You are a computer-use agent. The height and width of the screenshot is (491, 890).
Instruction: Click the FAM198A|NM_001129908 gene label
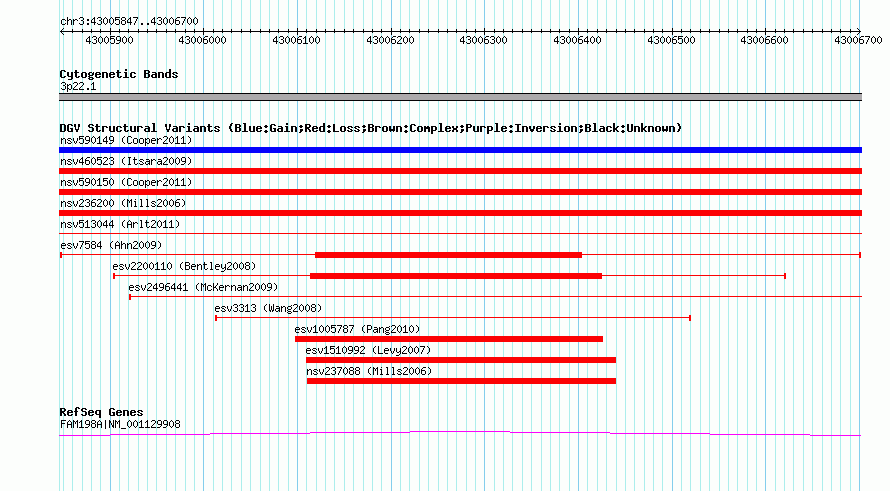coord(120,424)
